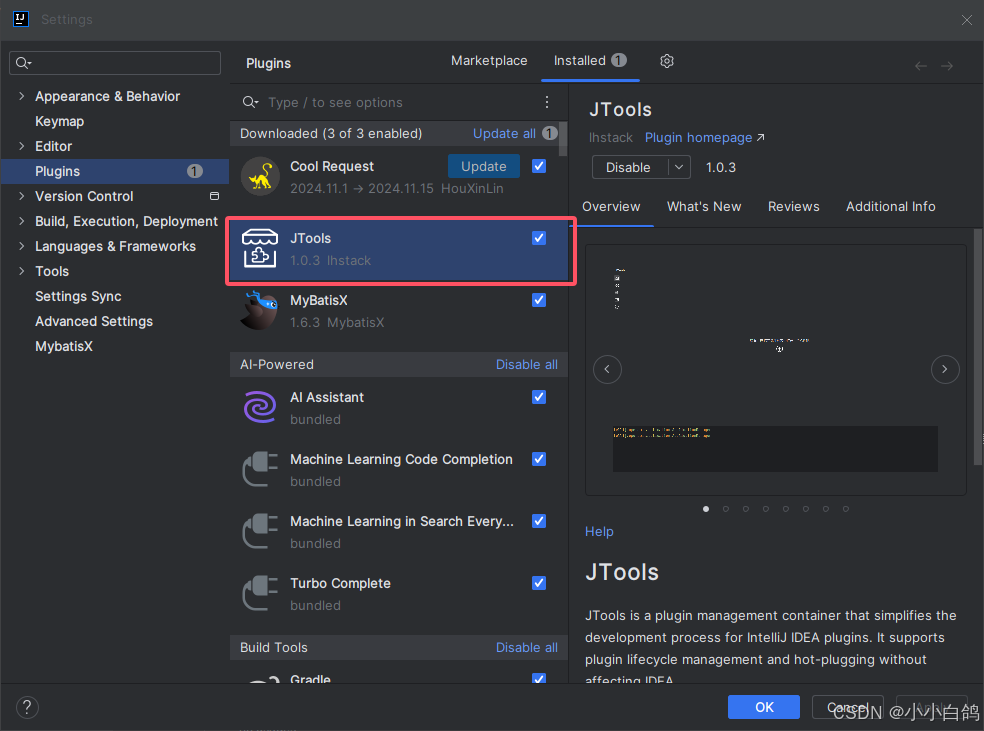Click the help question mark icon
The height and width of the screenshot is (731, 984).
point(27,707)
